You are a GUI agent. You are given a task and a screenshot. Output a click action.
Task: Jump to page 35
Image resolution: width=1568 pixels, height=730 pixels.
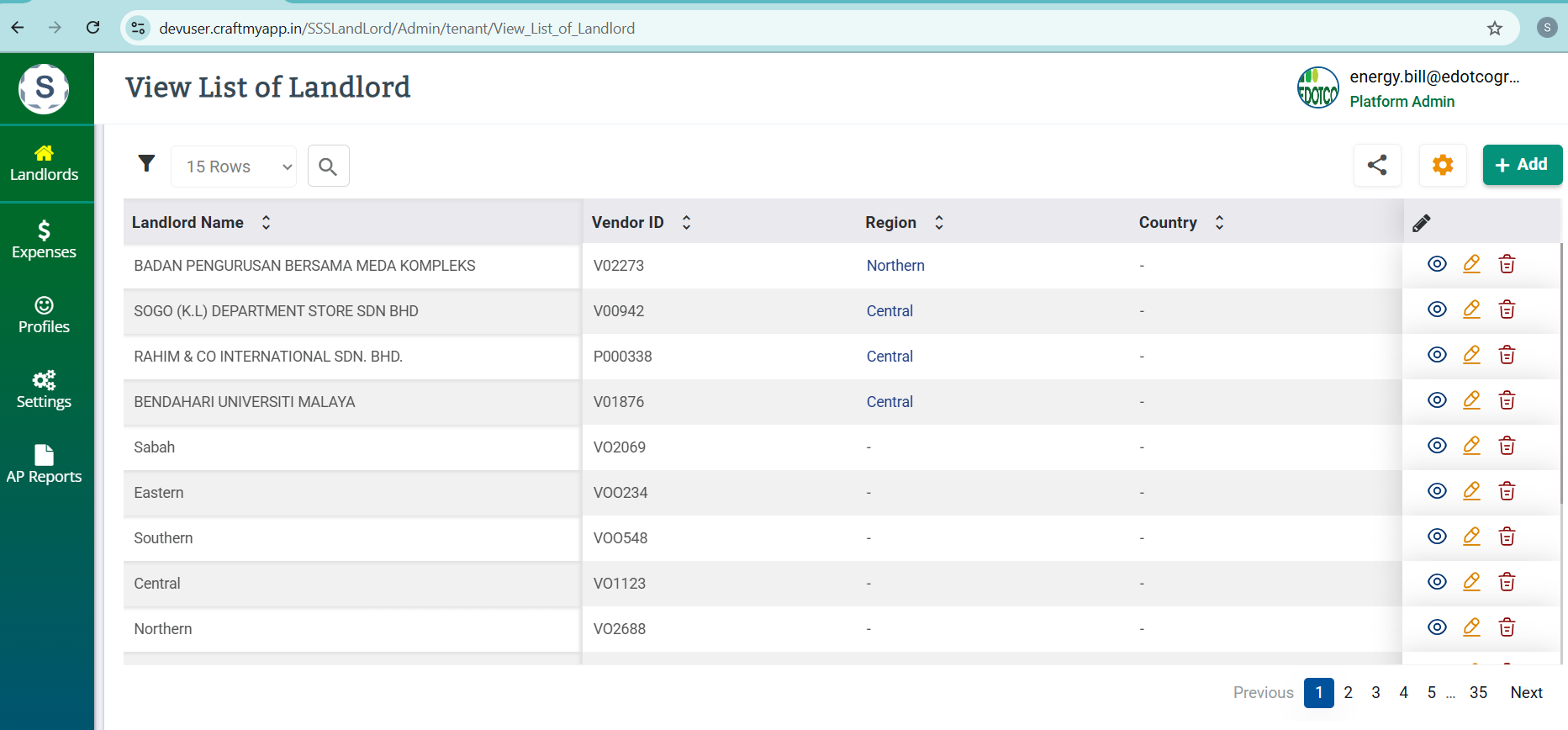(x=1478, y=693)
